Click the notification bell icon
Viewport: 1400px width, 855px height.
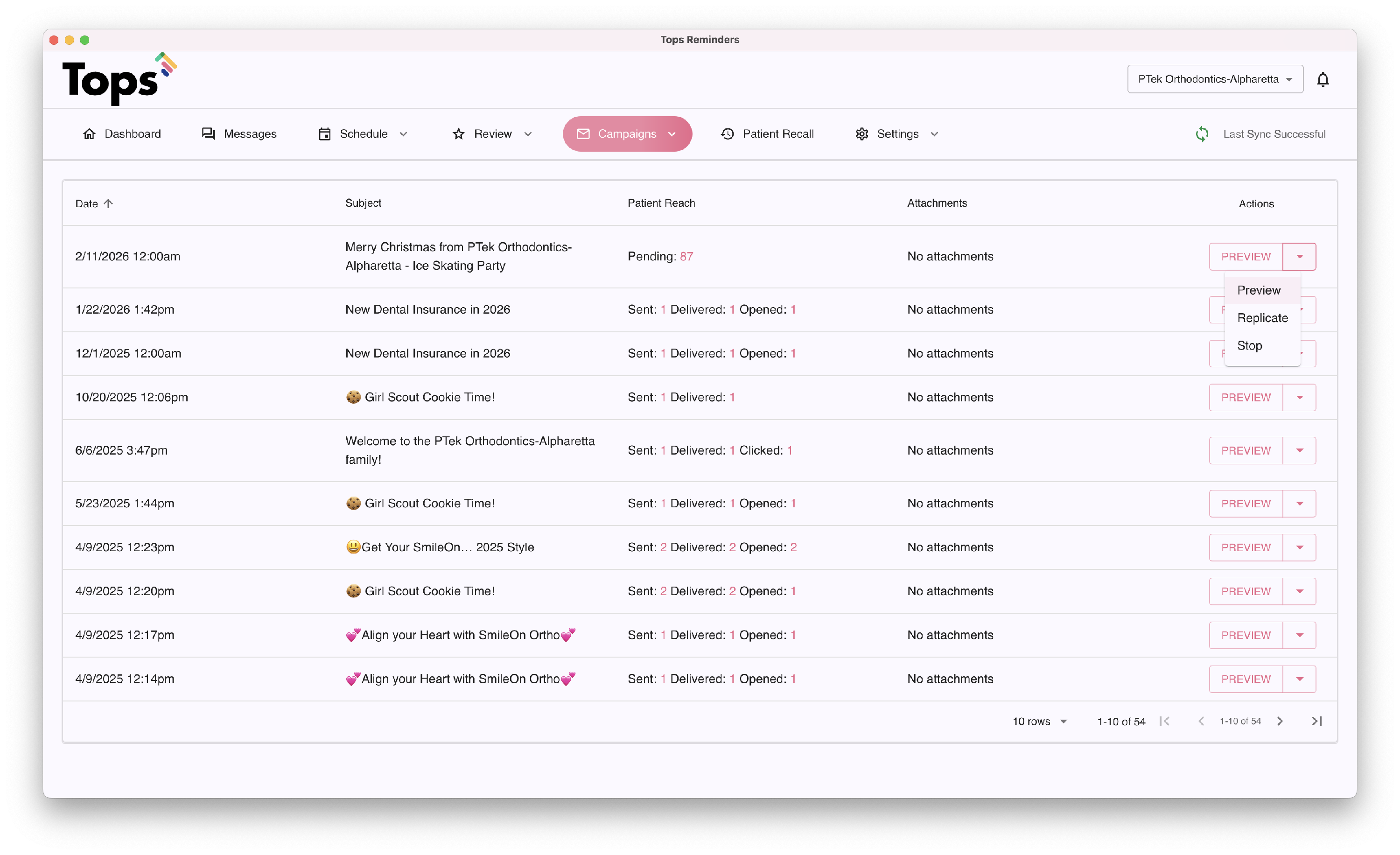tap(1322, 79)
